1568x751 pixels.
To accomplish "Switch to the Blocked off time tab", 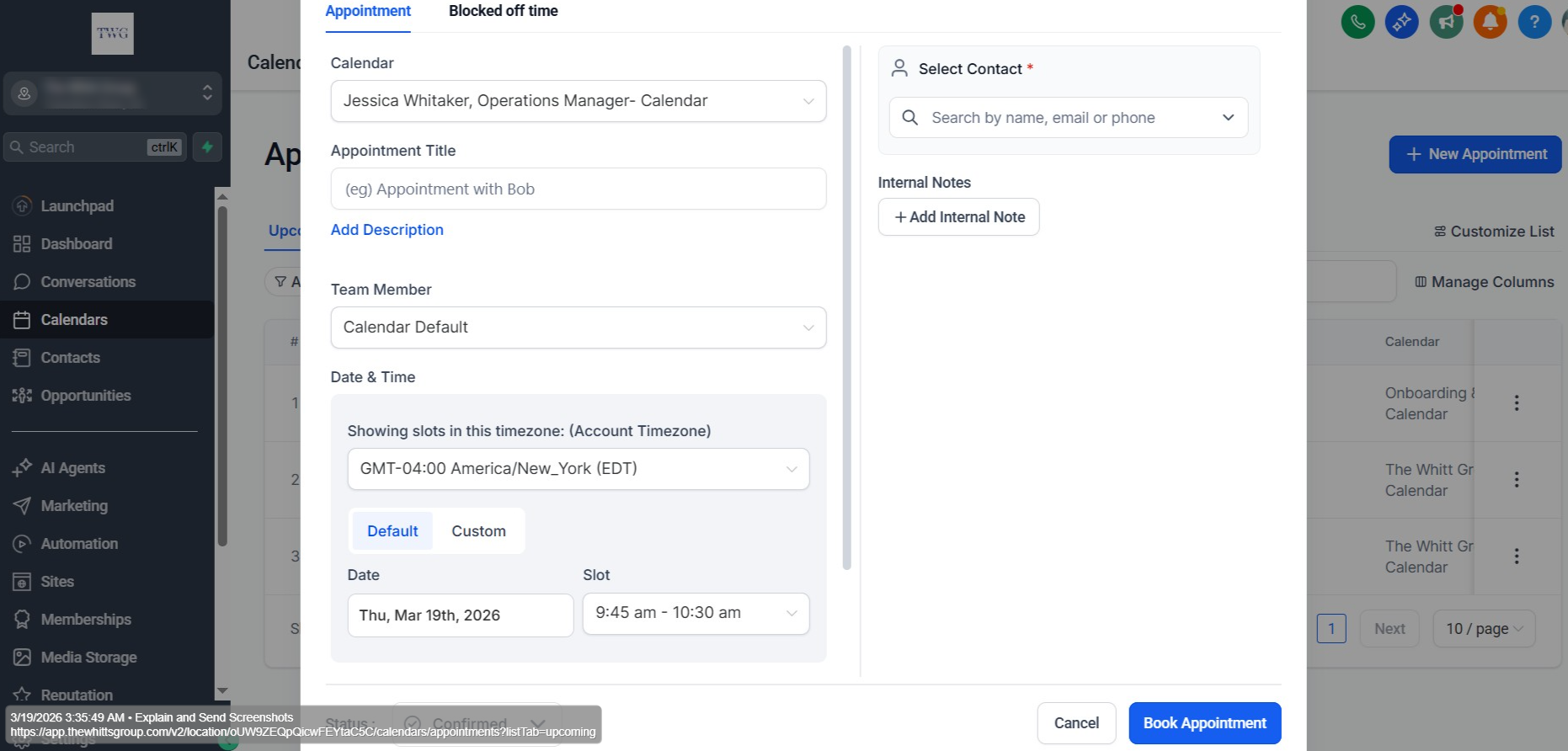I will point(503,12).
